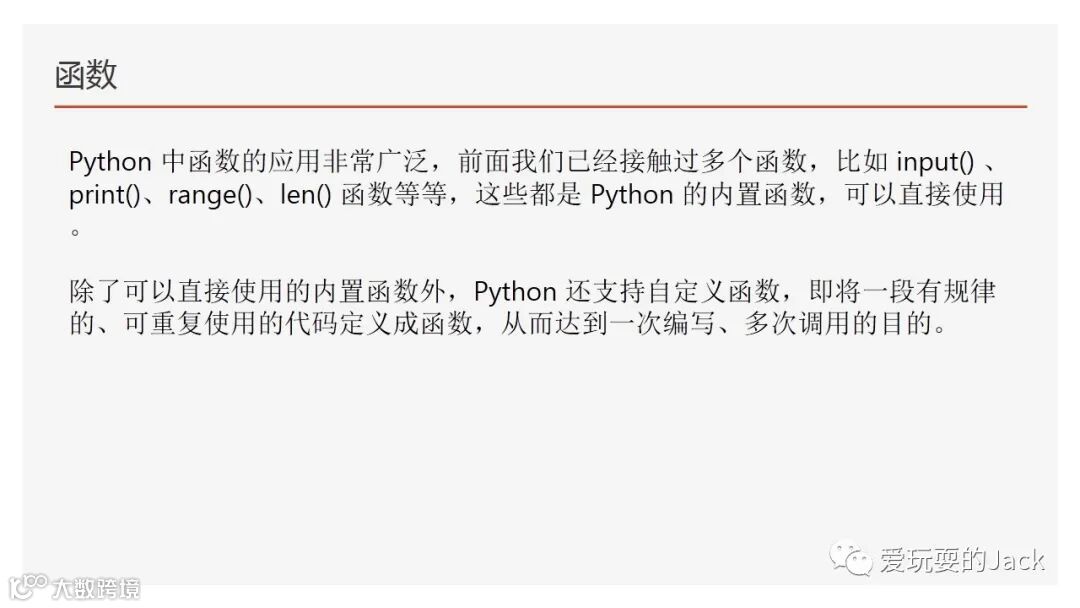
Task: Click the word Python before 中函数的应用
Action: tap(110, 162)
